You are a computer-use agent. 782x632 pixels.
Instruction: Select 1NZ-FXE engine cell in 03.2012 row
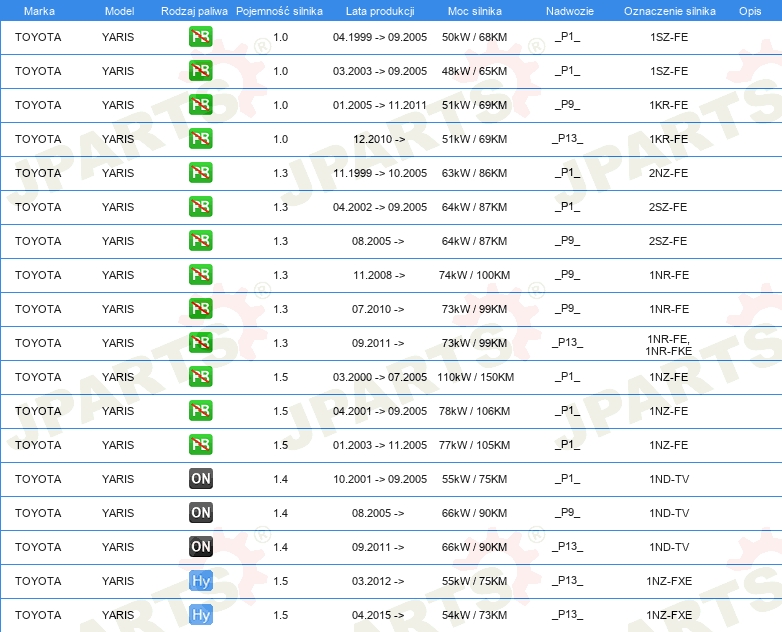669,581
